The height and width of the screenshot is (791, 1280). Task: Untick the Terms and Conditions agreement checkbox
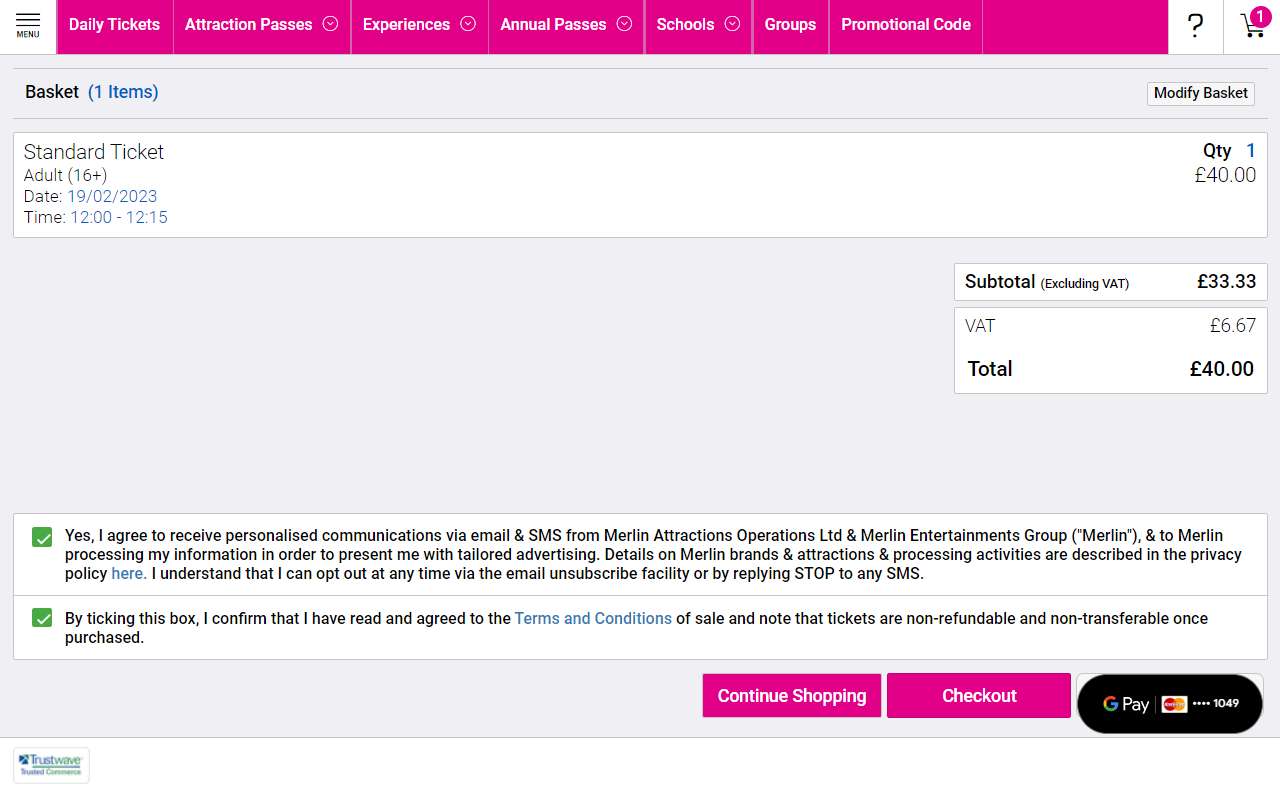tap(42, 618)
